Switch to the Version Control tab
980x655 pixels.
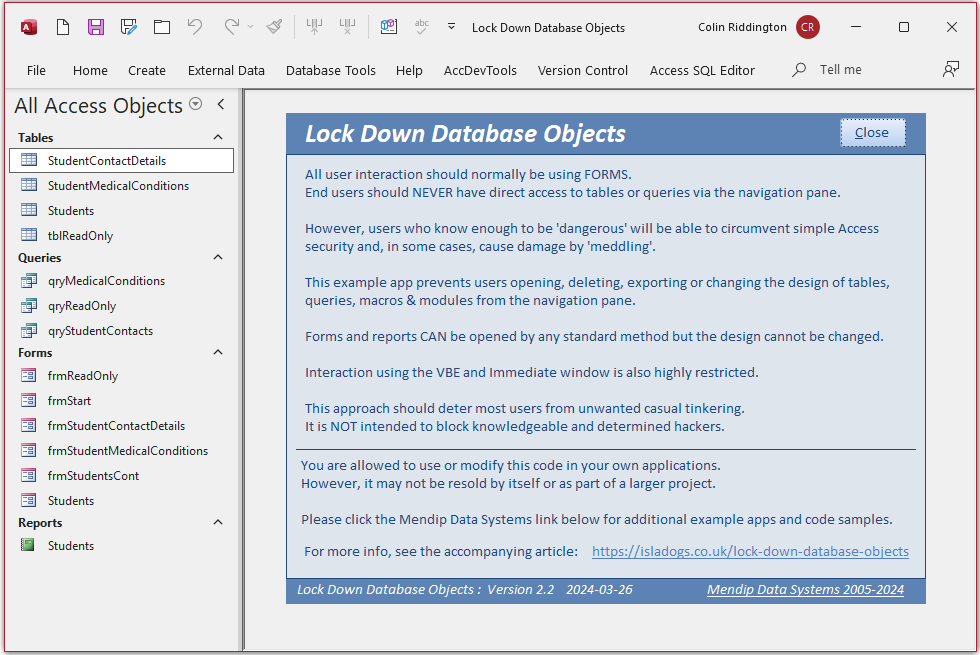tap(582, 70)
